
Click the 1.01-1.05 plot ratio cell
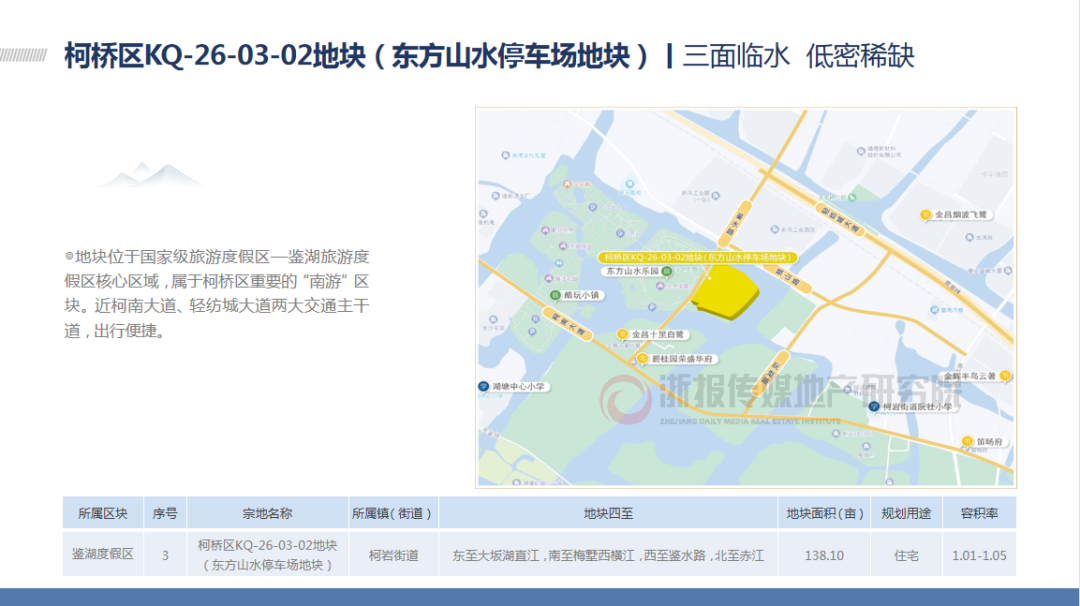pos(979,554)
